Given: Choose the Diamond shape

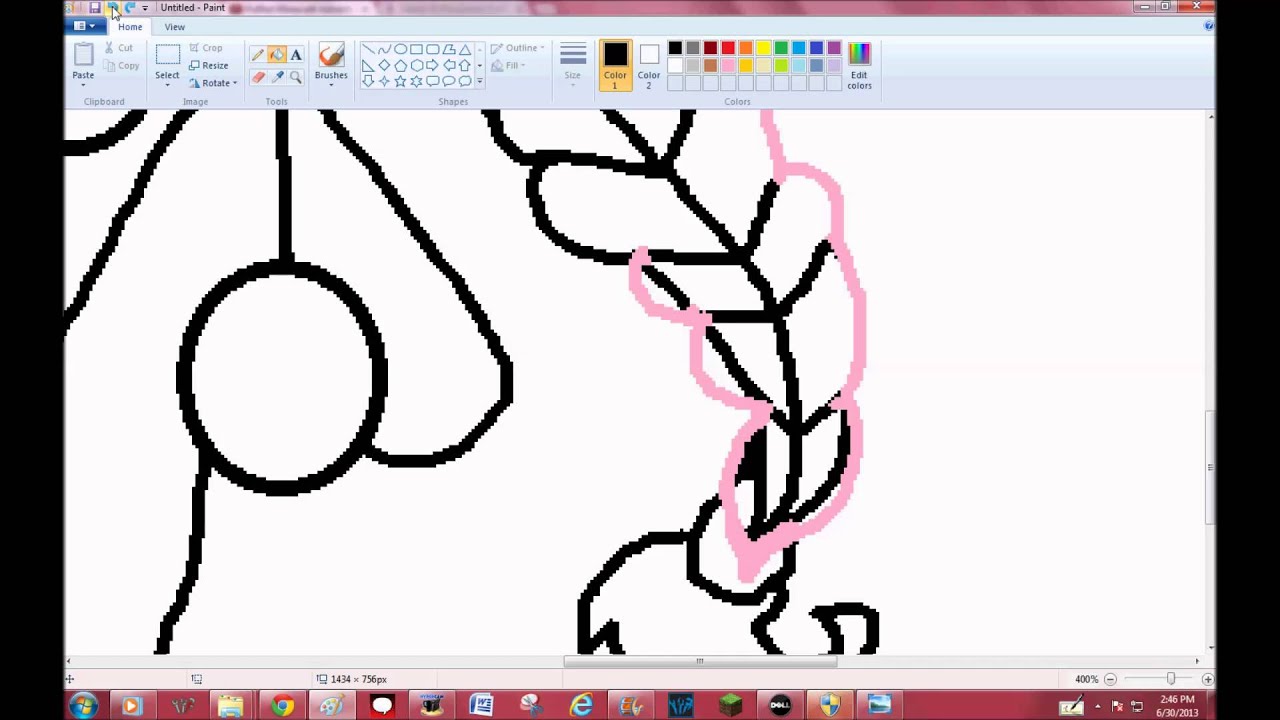Looking at the screenshot, I should tap(384, 65).
